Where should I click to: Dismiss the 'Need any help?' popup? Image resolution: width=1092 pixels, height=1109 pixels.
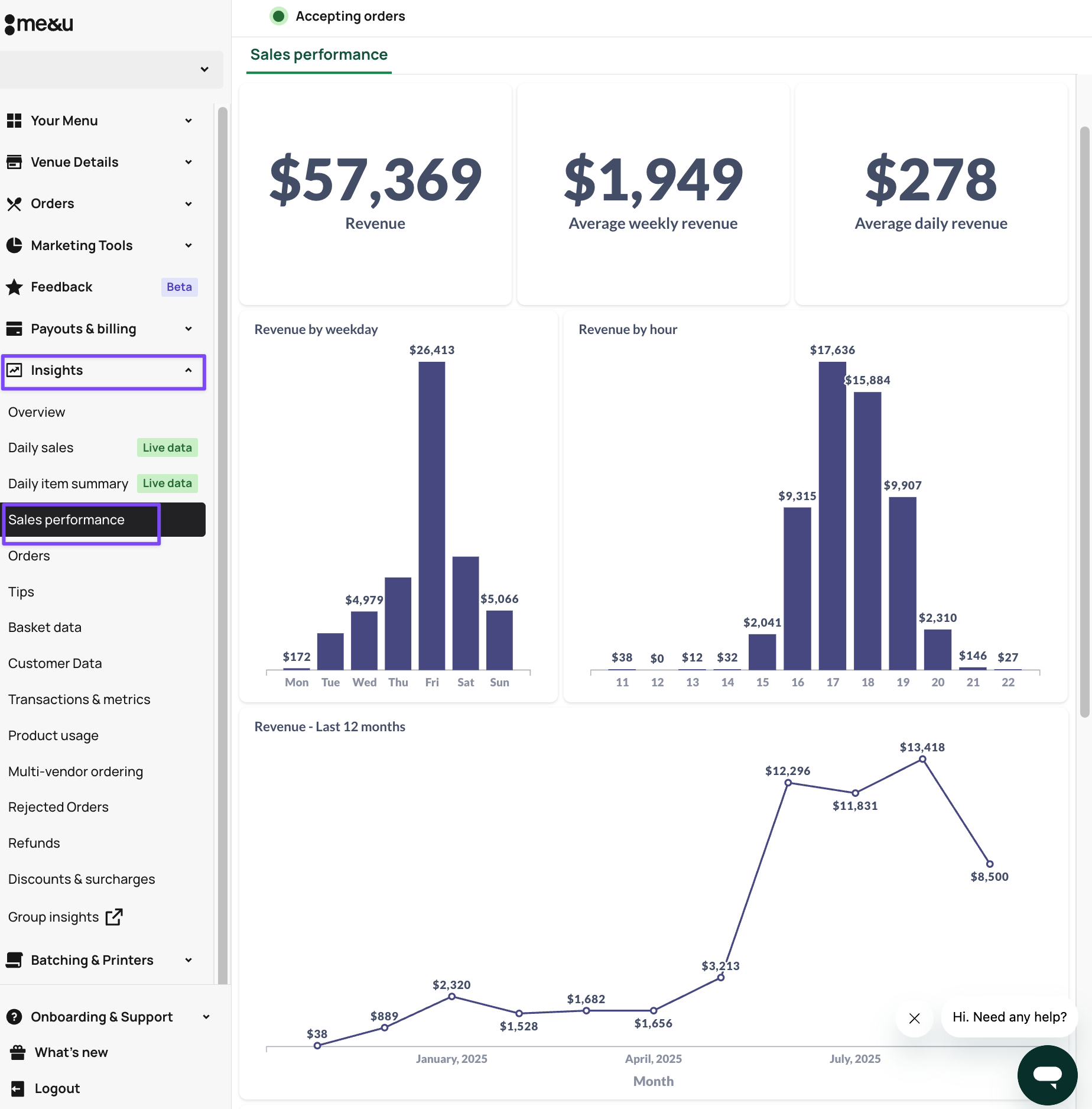click(x=914, y=1018)
